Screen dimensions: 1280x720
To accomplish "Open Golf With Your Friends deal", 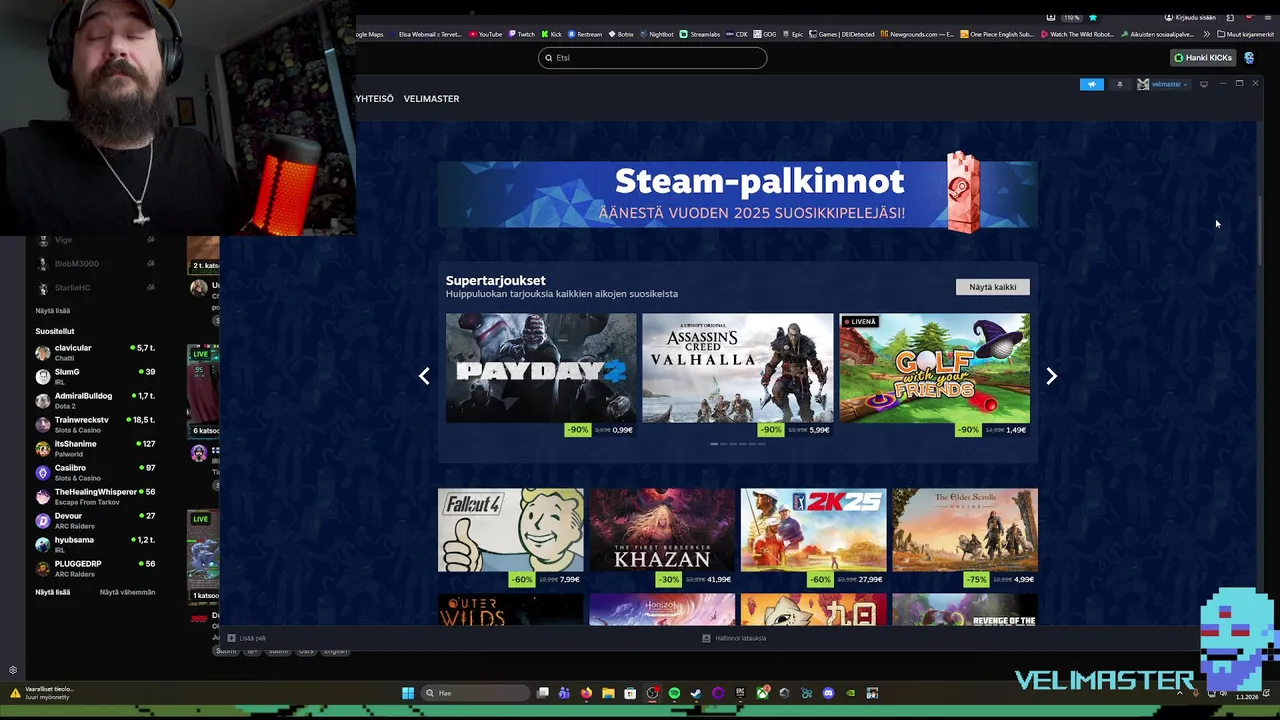I will pos(934,375).
